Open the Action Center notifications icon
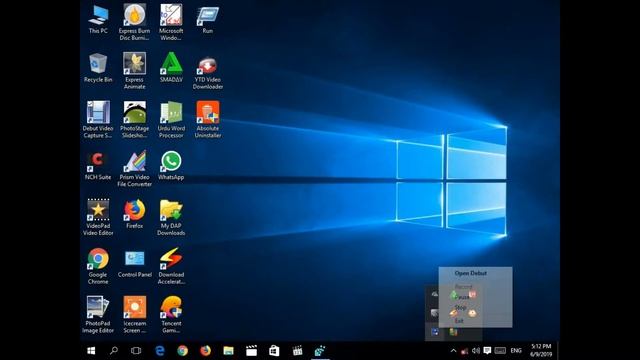 click(x=487, y=351)
